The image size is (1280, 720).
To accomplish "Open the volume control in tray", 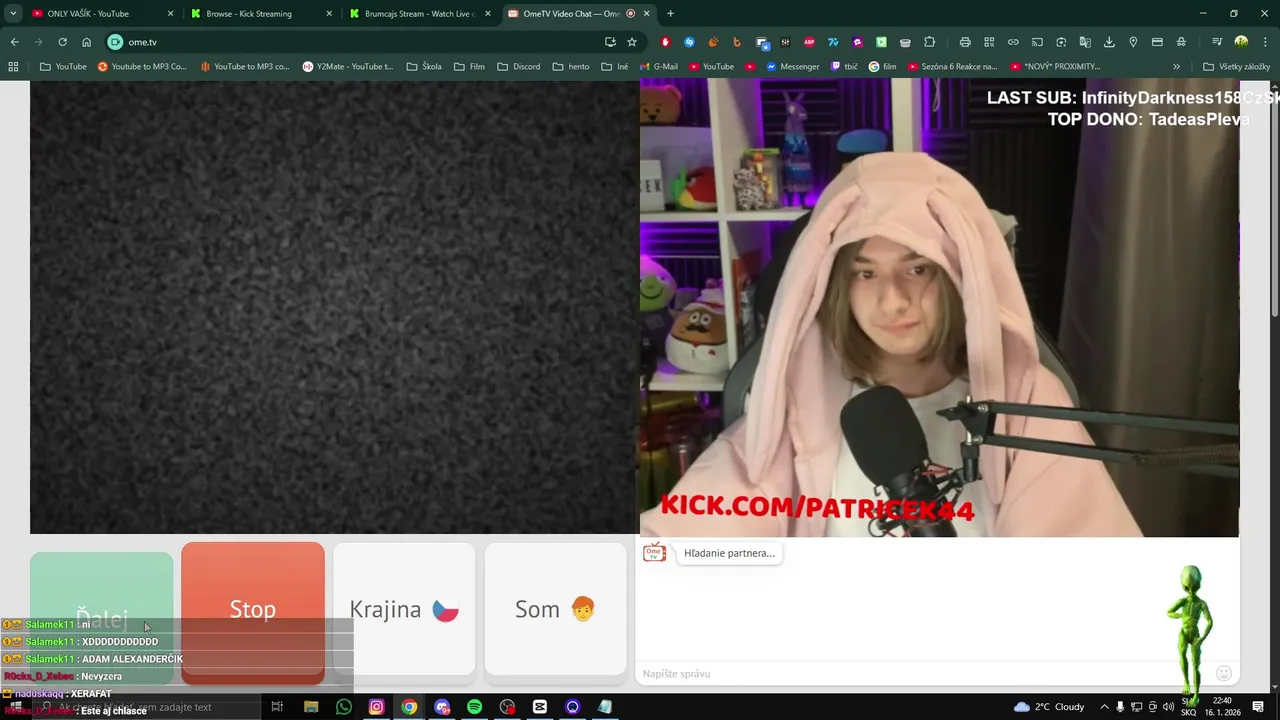I will pyautogui.click(x=1168, y=707).
